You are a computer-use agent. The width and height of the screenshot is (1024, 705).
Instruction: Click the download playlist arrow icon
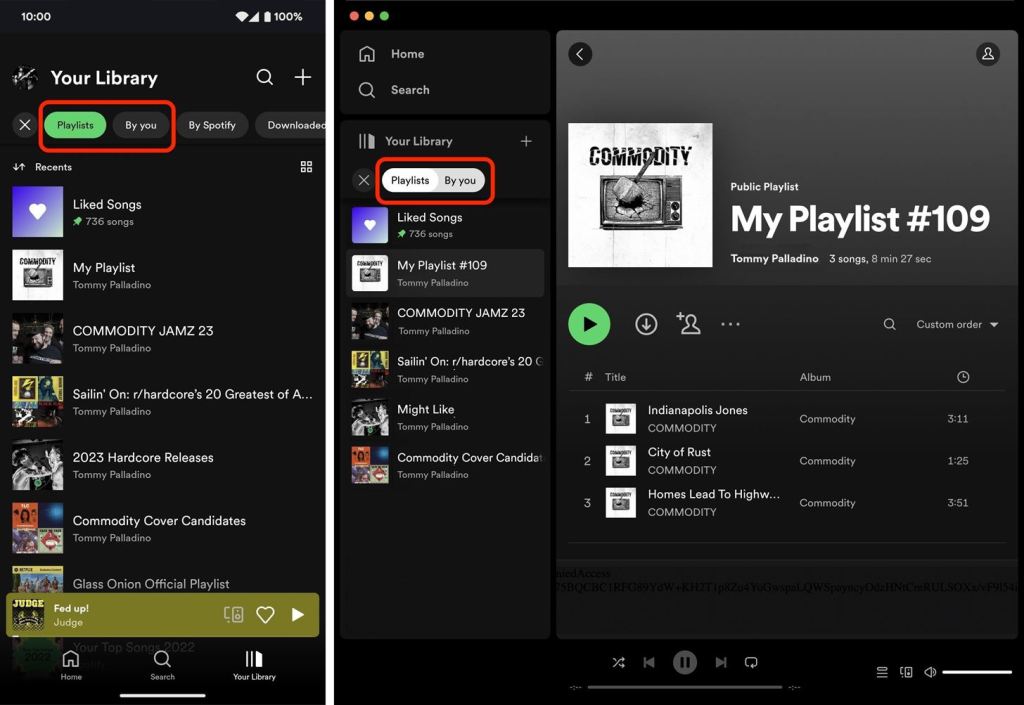[x=646, y=324]
